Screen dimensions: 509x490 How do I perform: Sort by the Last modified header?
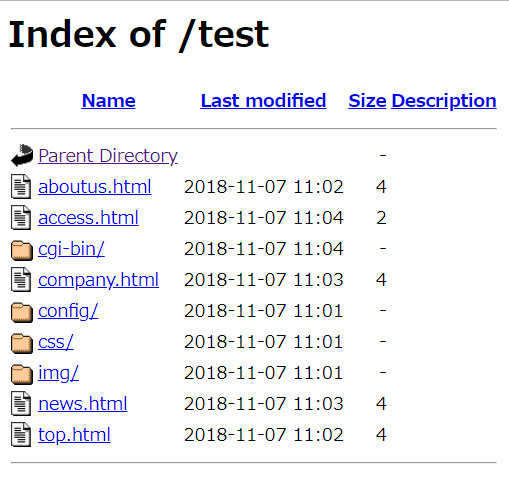click(263, 101)
